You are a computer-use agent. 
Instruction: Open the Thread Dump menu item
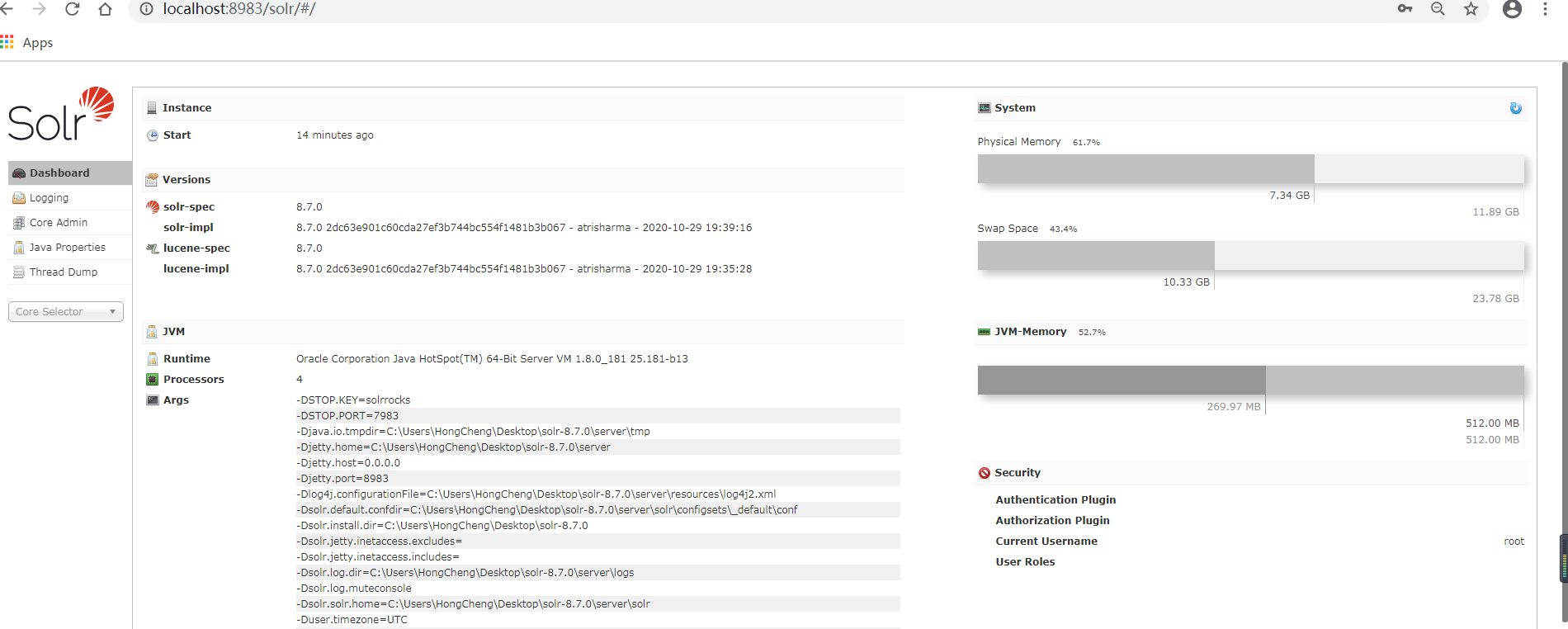pyautogui.click(x=70, y=272)
